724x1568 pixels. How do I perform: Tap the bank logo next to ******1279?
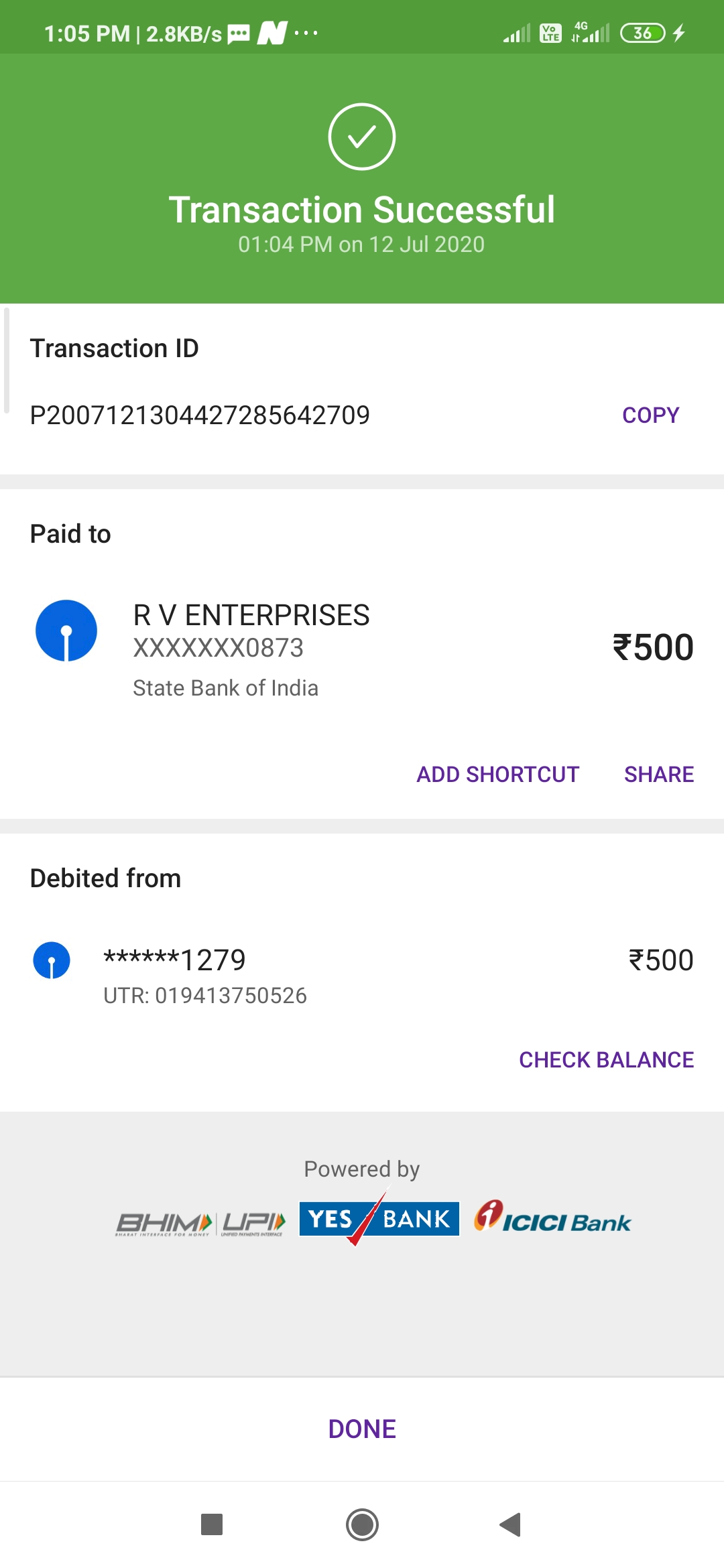coord(52,960)
